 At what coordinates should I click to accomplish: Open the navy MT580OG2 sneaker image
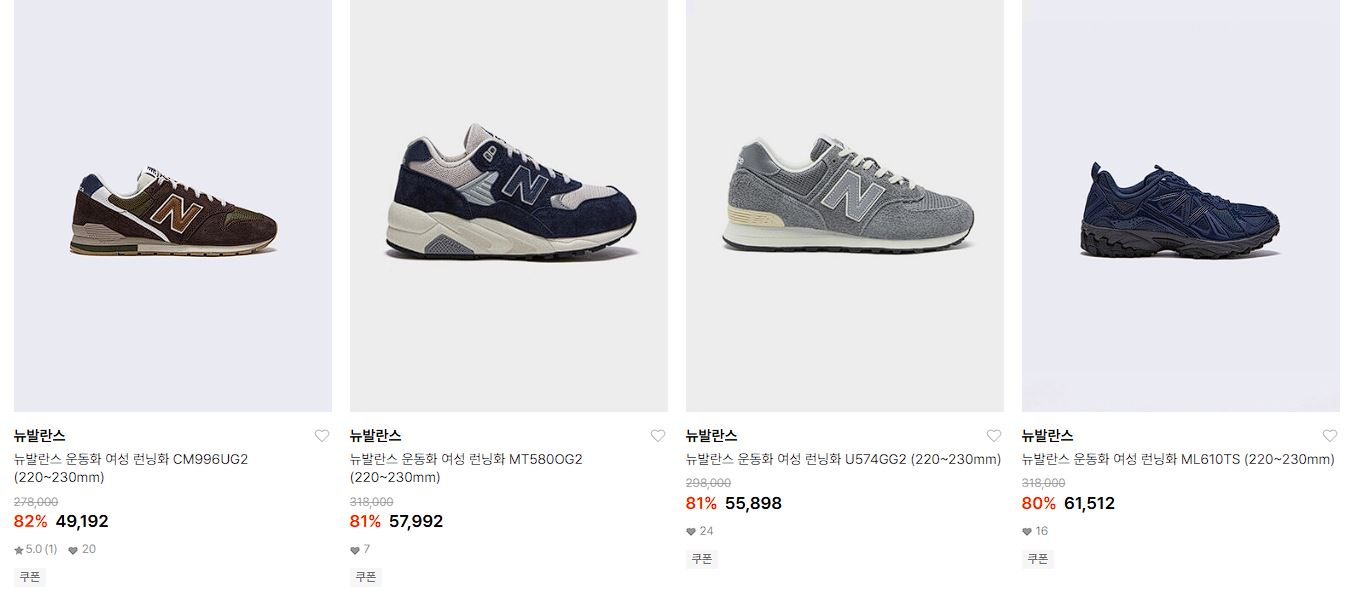509,205
